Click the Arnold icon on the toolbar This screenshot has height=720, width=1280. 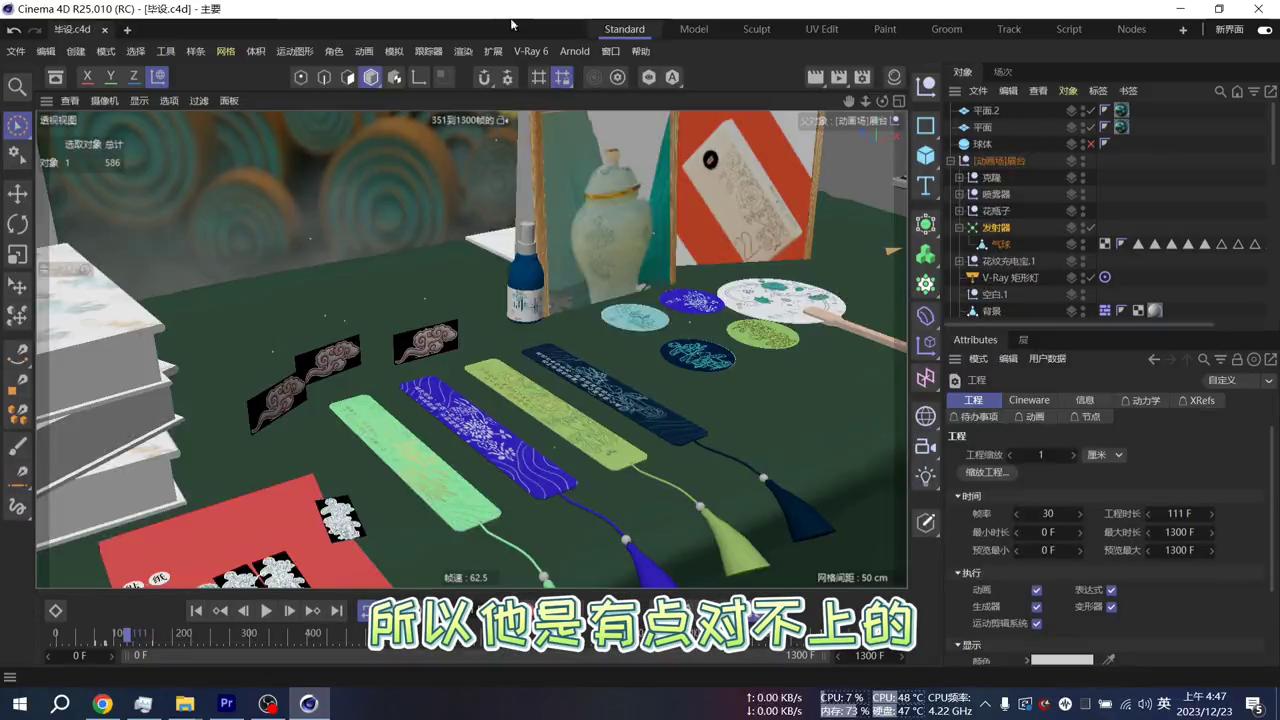[673, 77]
